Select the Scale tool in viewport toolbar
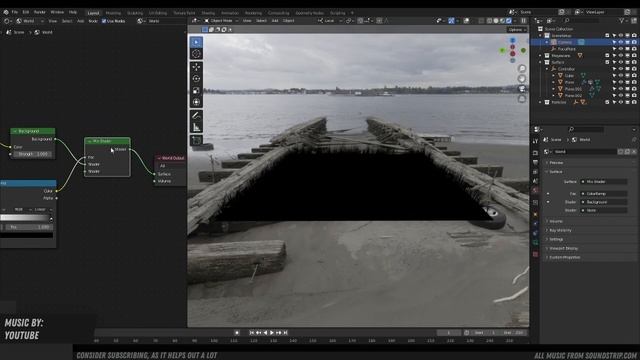640x360 pixels. (196, 90)
